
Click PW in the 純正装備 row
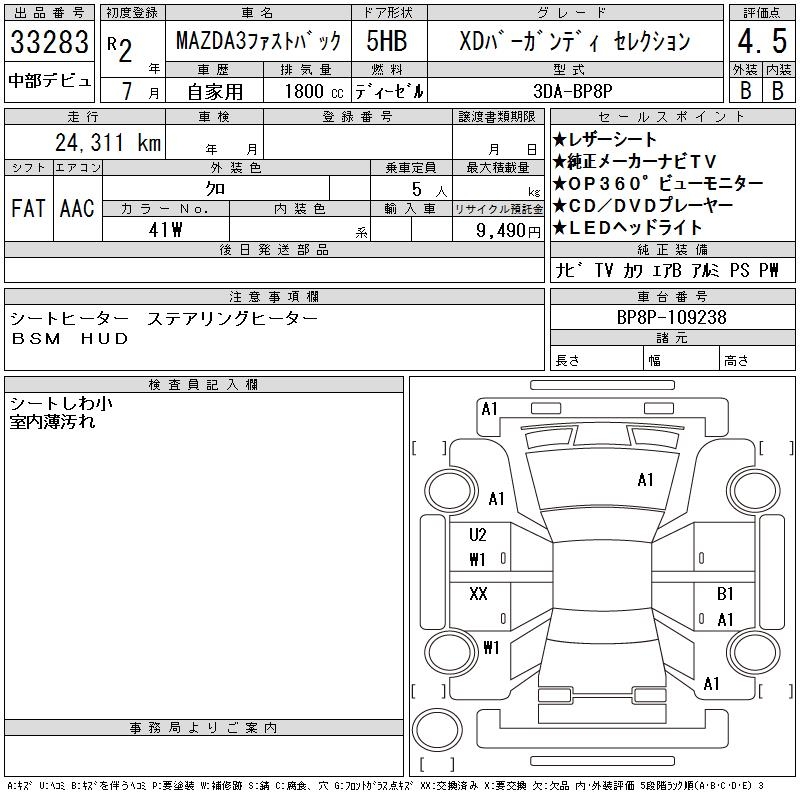pos(769,270)
